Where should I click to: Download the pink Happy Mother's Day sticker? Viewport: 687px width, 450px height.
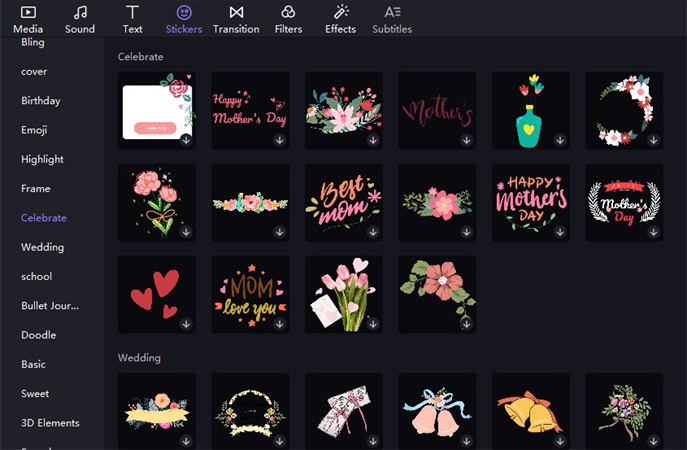(560, 232)
